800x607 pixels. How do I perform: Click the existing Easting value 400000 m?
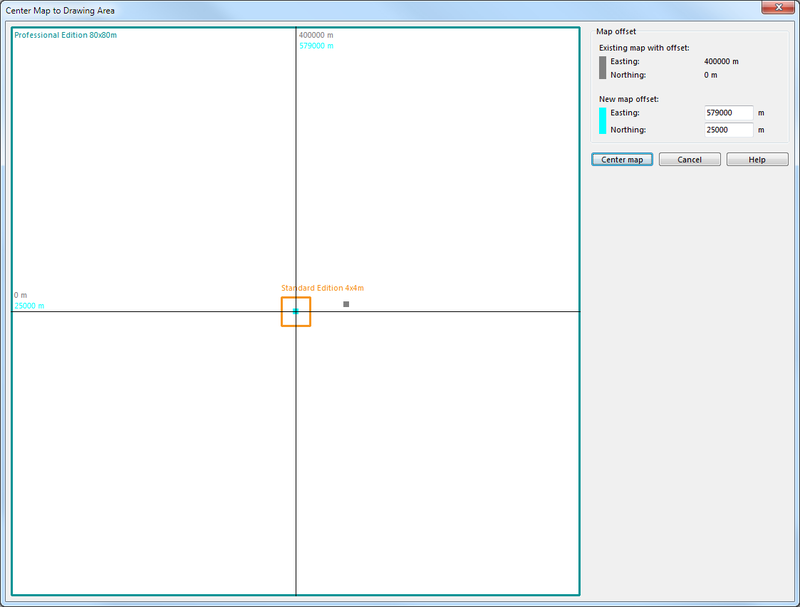(721, 61)
